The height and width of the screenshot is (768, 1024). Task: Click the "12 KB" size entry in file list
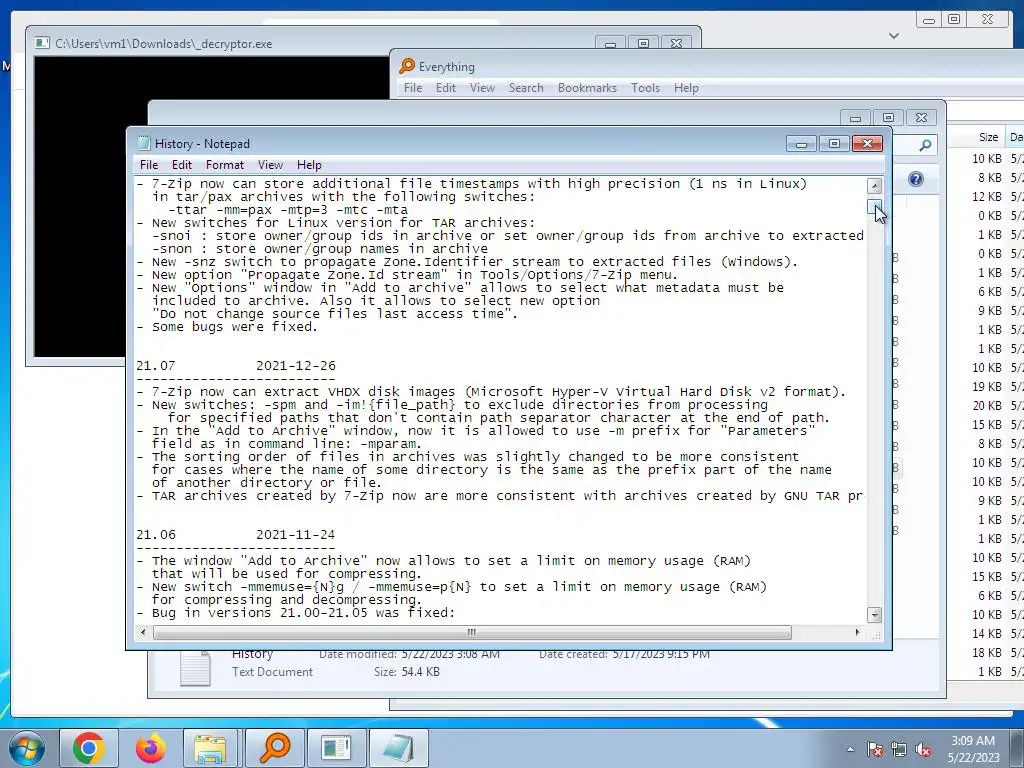point(987,197)
